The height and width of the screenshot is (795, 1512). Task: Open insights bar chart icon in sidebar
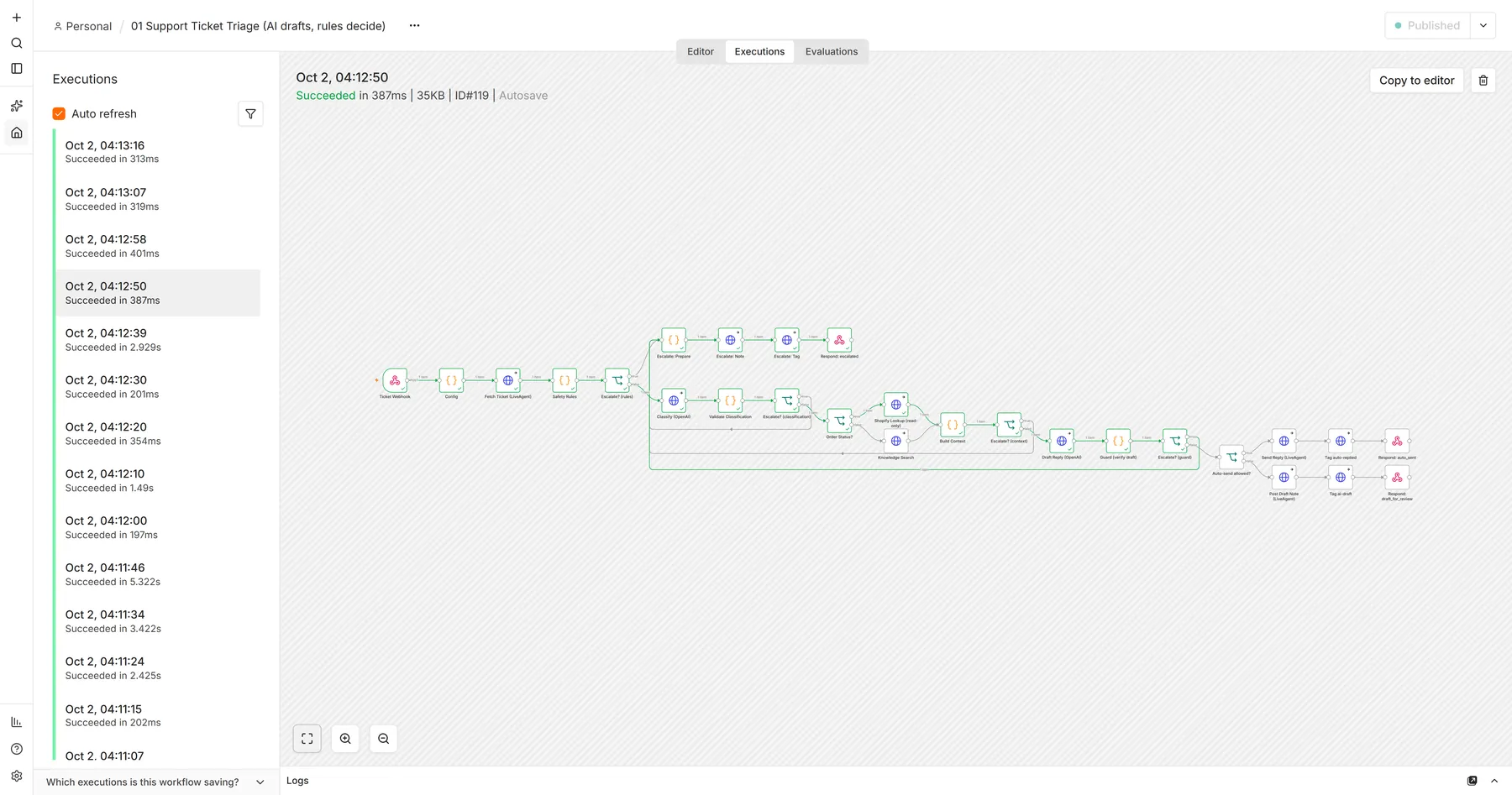pos(16,722)
